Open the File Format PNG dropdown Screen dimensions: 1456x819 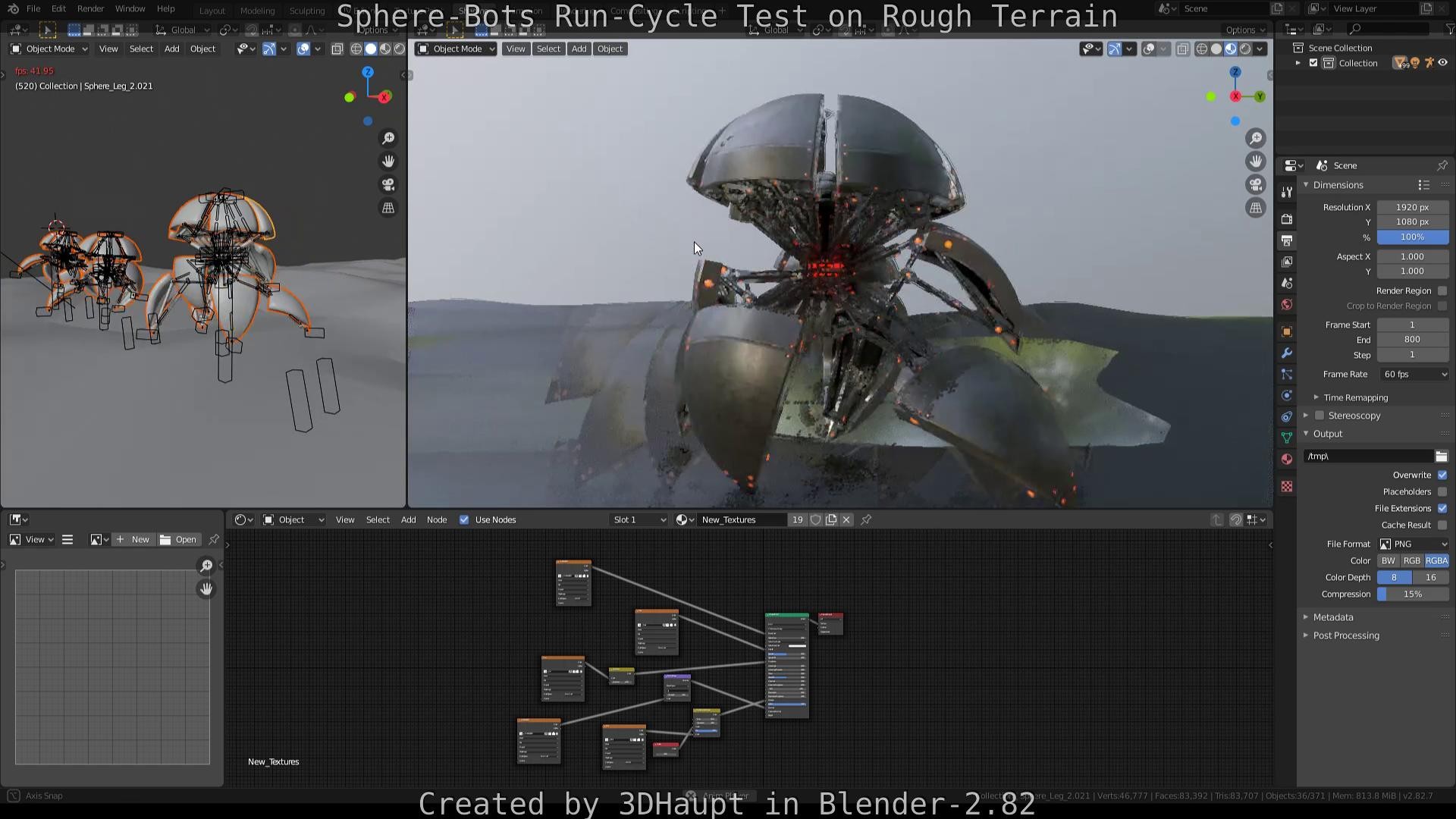pos(1413,544)
